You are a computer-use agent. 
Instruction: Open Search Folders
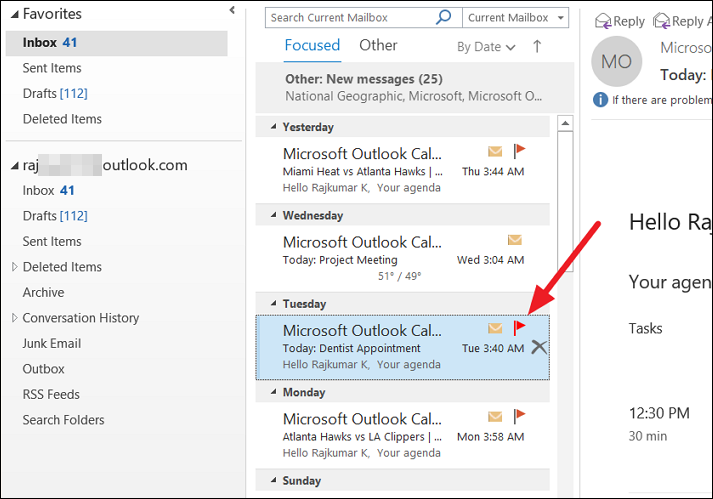pyautogui.click(x=64, y=420)
